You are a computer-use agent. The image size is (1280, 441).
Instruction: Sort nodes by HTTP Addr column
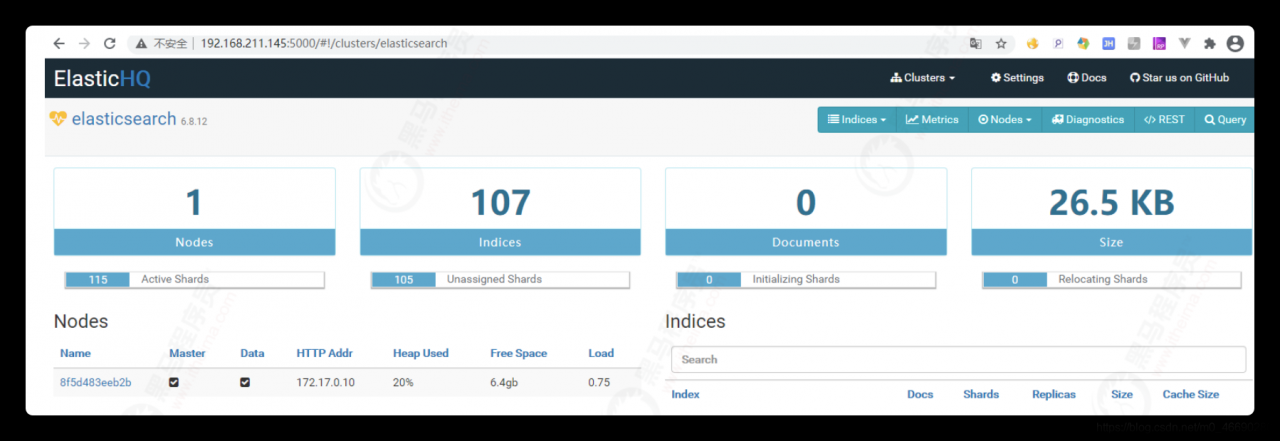pyautogui.click(x=324, y=353)
